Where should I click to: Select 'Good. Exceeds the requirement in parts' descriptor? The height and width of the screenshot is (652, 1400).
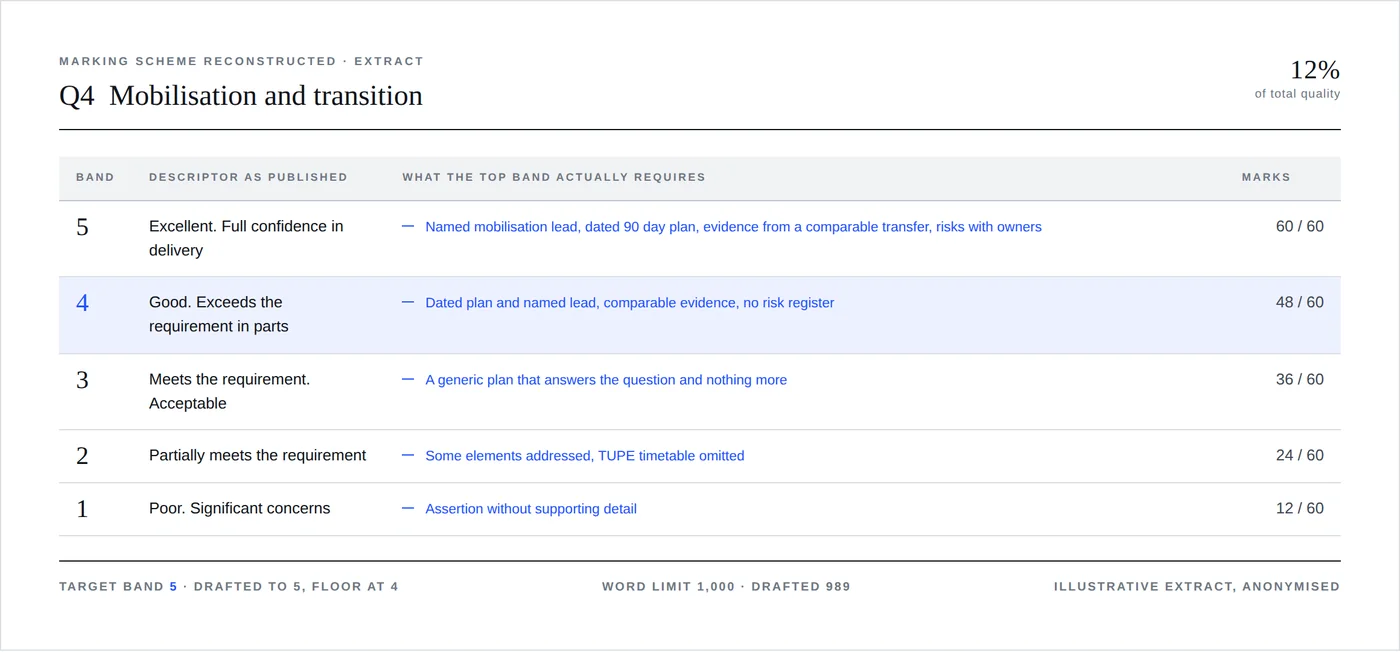[219, 314]
